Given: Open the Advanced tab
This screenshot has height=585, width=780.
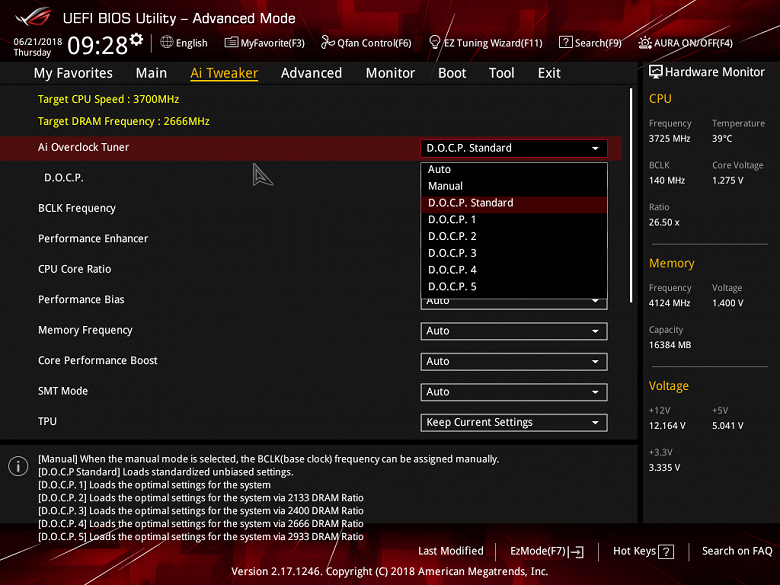Looking at the screenshot, I should (x=311, y=73).
